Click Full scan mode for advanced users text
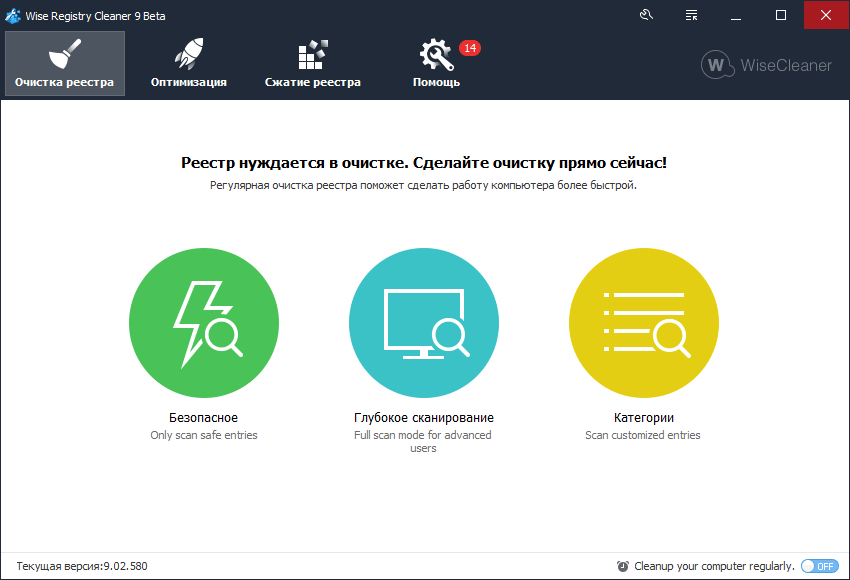This screenshot has width=850, height=580. 423,442
